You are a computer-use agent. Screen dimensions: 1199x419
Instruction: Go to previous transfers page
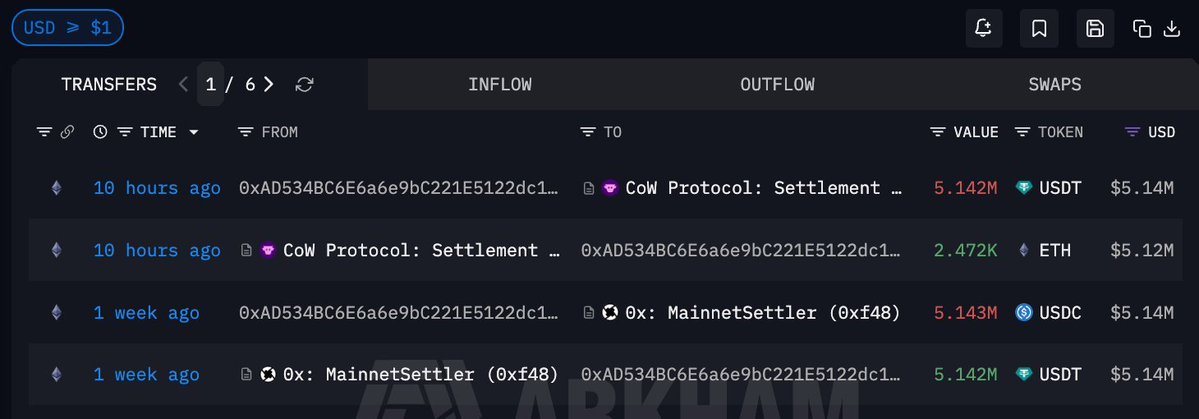(183, 85)
